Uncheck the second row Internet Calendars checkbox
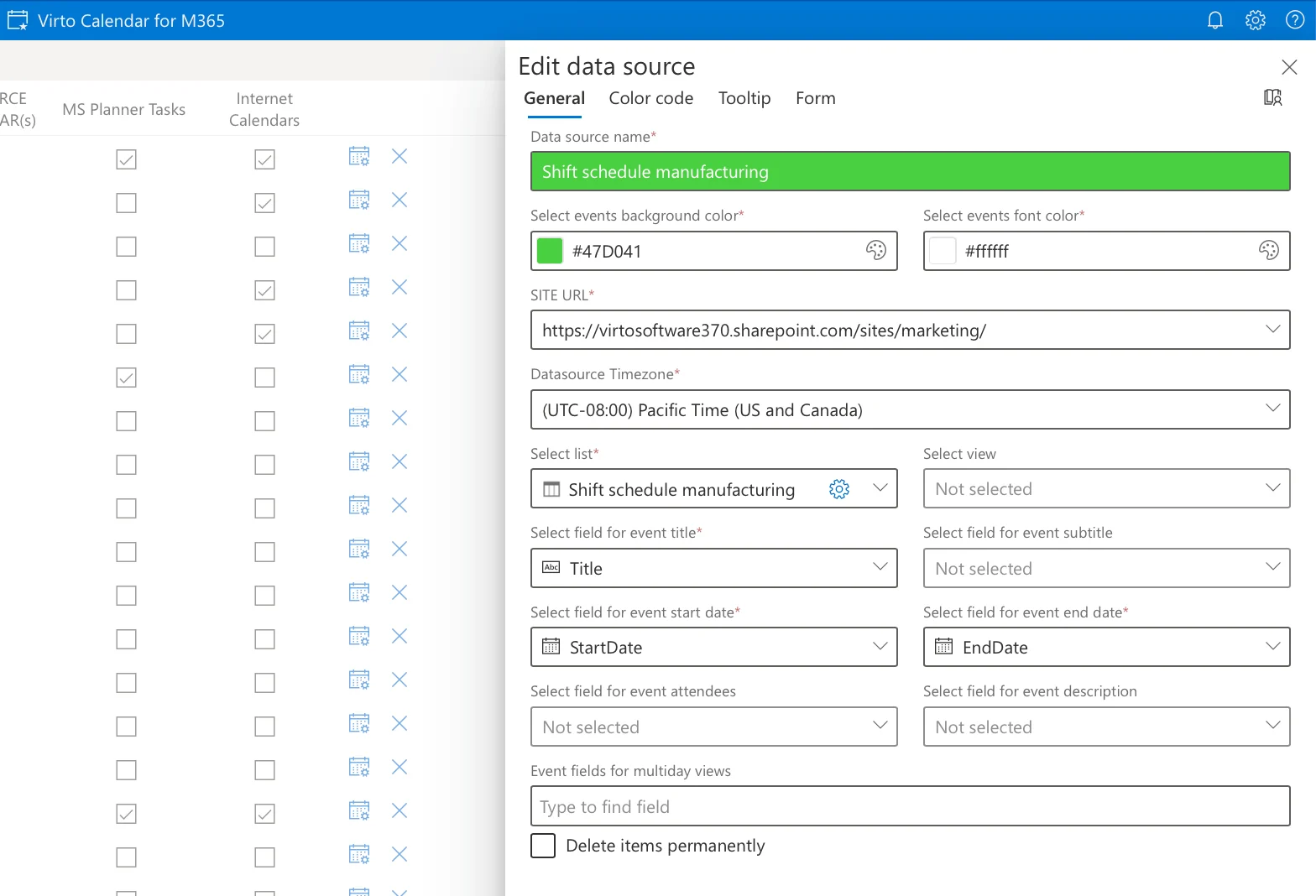1316x896 pixels. (264, 203)
